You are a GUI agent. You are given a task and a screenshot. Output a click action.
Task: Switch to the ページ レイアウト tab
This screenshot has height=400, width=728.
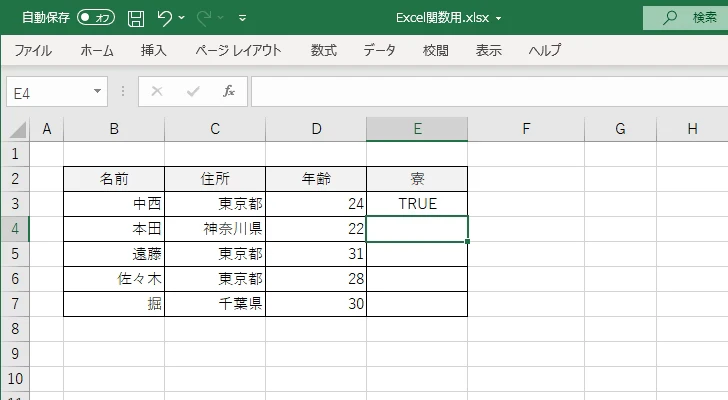[x=238, y=50]
